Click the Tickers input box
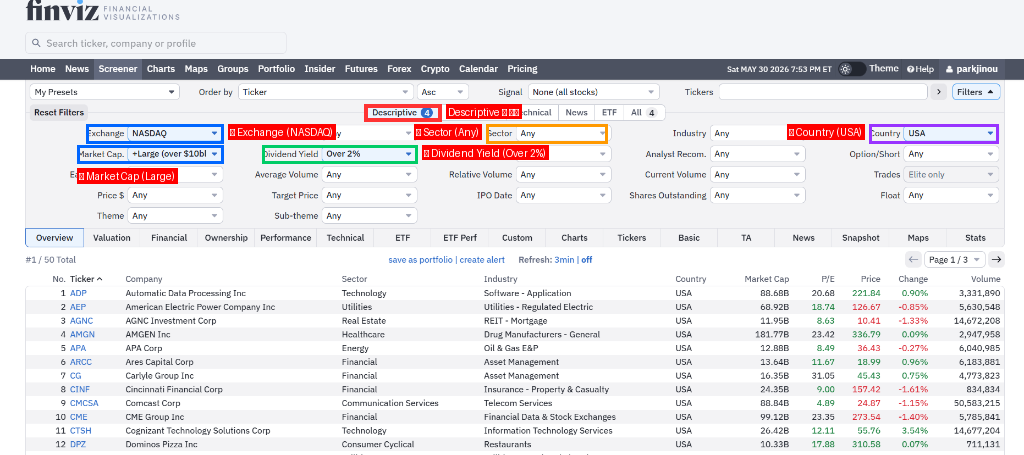The height and width of the screenshot is (455, 1024). point(823,92)
